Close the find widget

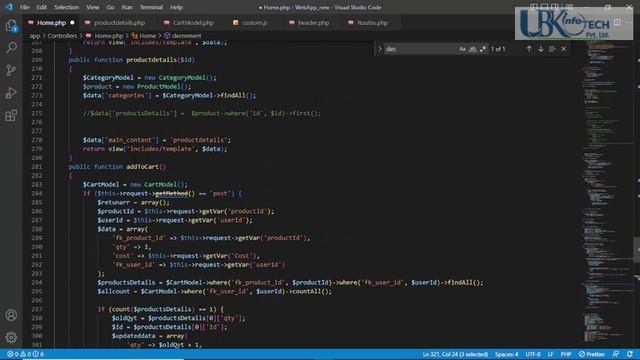(x=564, y=49)
